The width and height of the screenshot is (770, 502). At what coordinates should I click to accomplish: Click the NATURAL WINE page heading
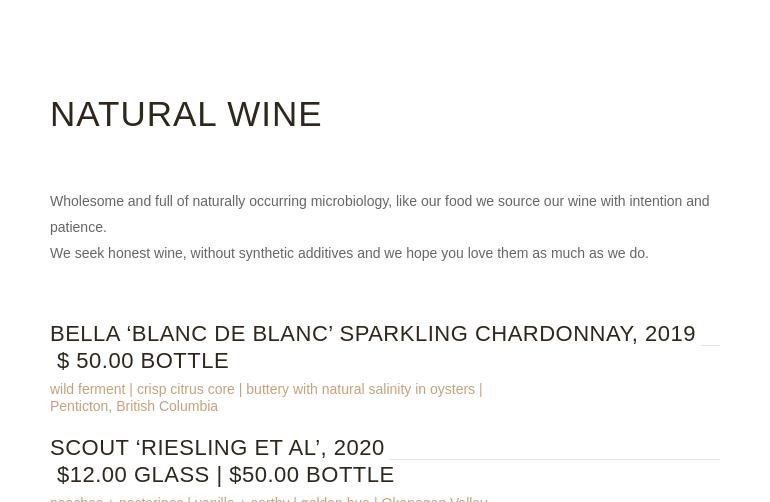pos(186,114)
